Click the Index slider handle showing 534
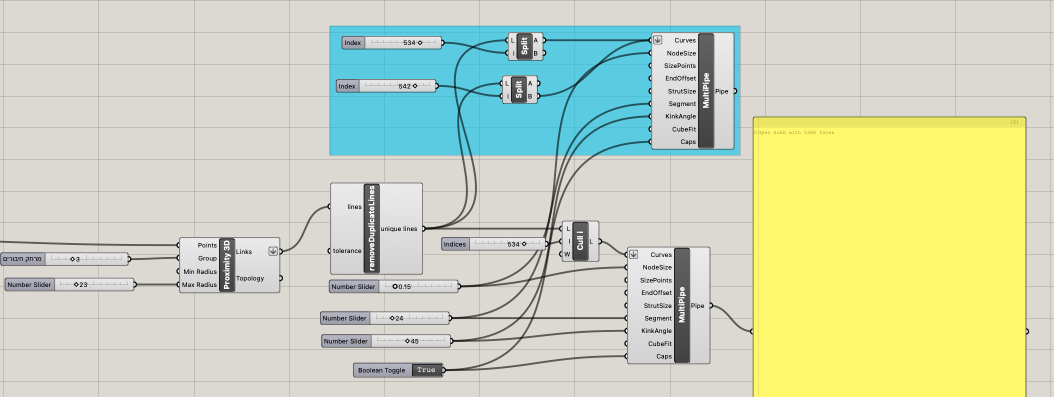This screenshot has height=397, width=1054. click(x=419, y=42)
